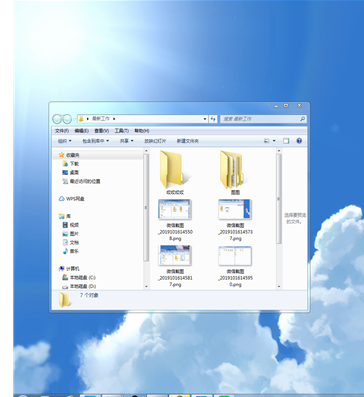Click the navigation pane scrollbar up arrow
Image resolution: width=364 pixels, height=397 pixels.
tap(146, 151)
